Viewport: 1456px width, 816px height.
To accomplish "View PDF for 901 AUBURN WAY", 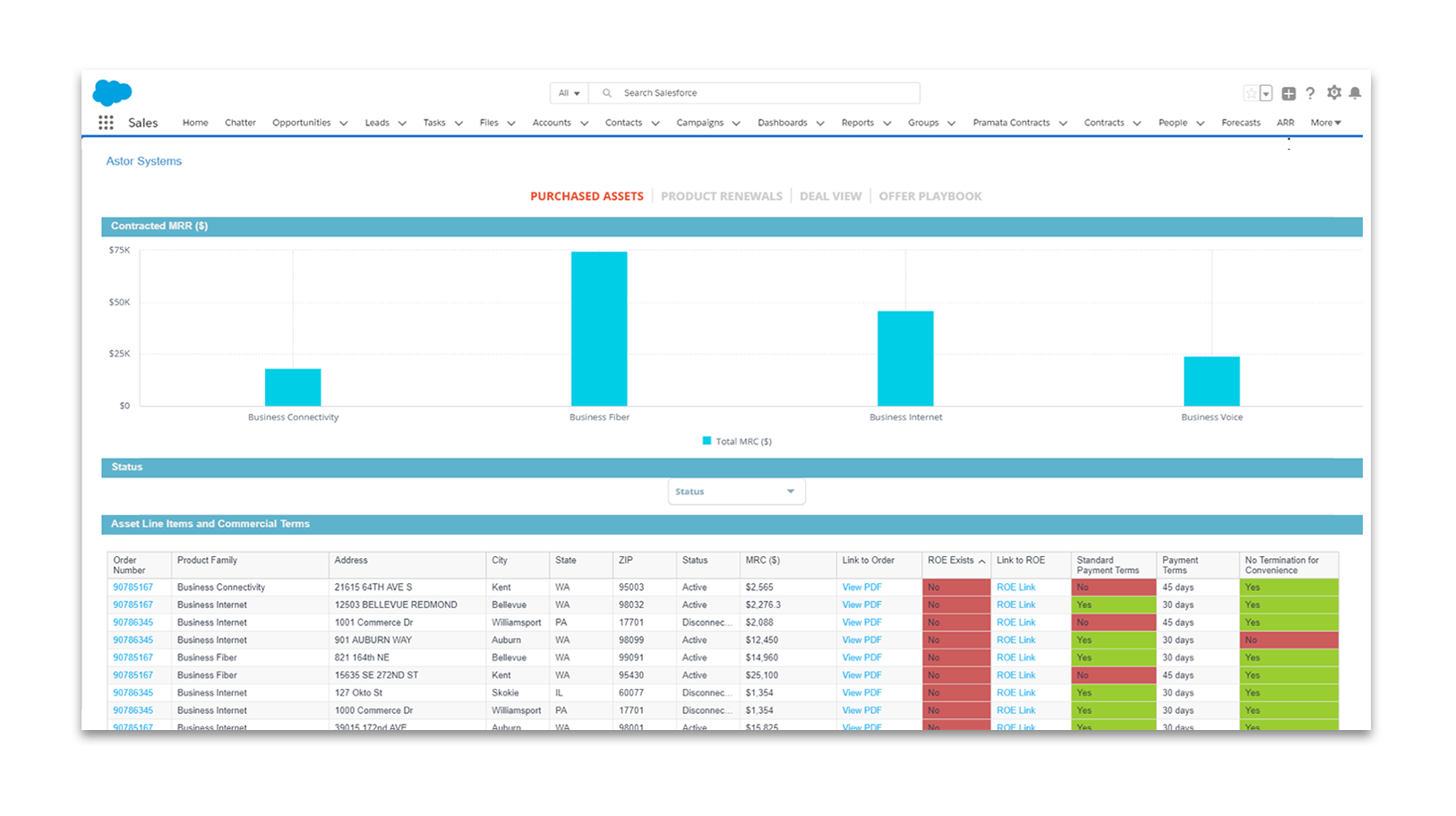I will pos(861,640).
